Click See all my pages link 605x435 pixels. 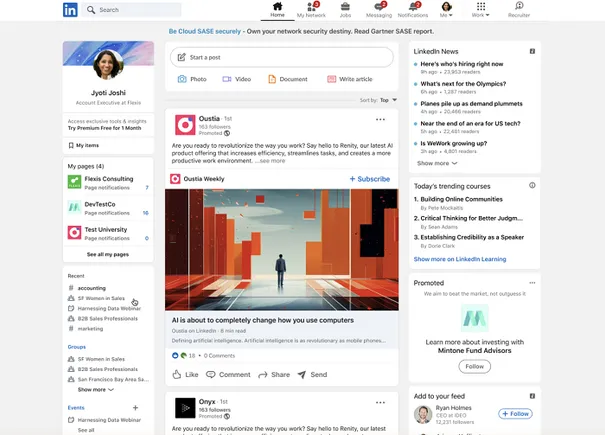106,255
